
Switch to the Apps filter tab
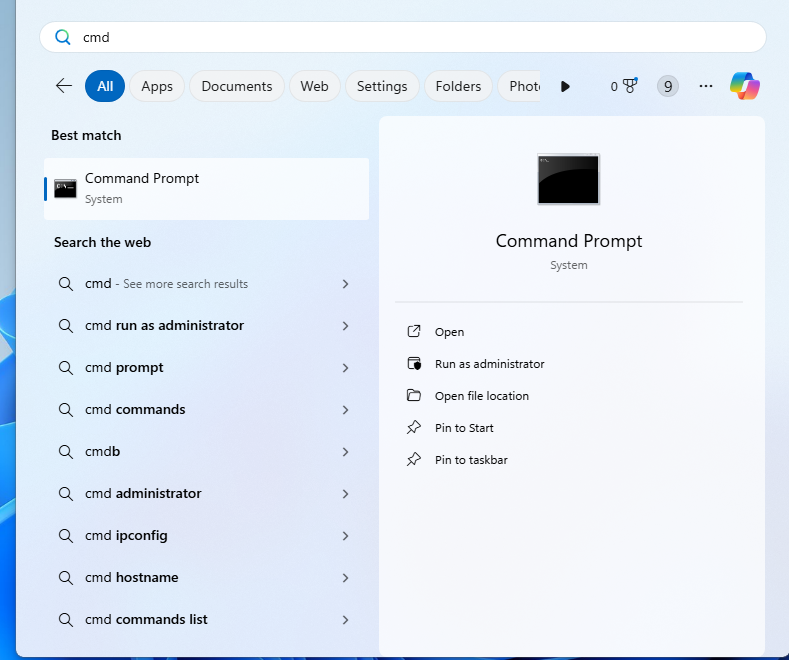coord(157,86)
